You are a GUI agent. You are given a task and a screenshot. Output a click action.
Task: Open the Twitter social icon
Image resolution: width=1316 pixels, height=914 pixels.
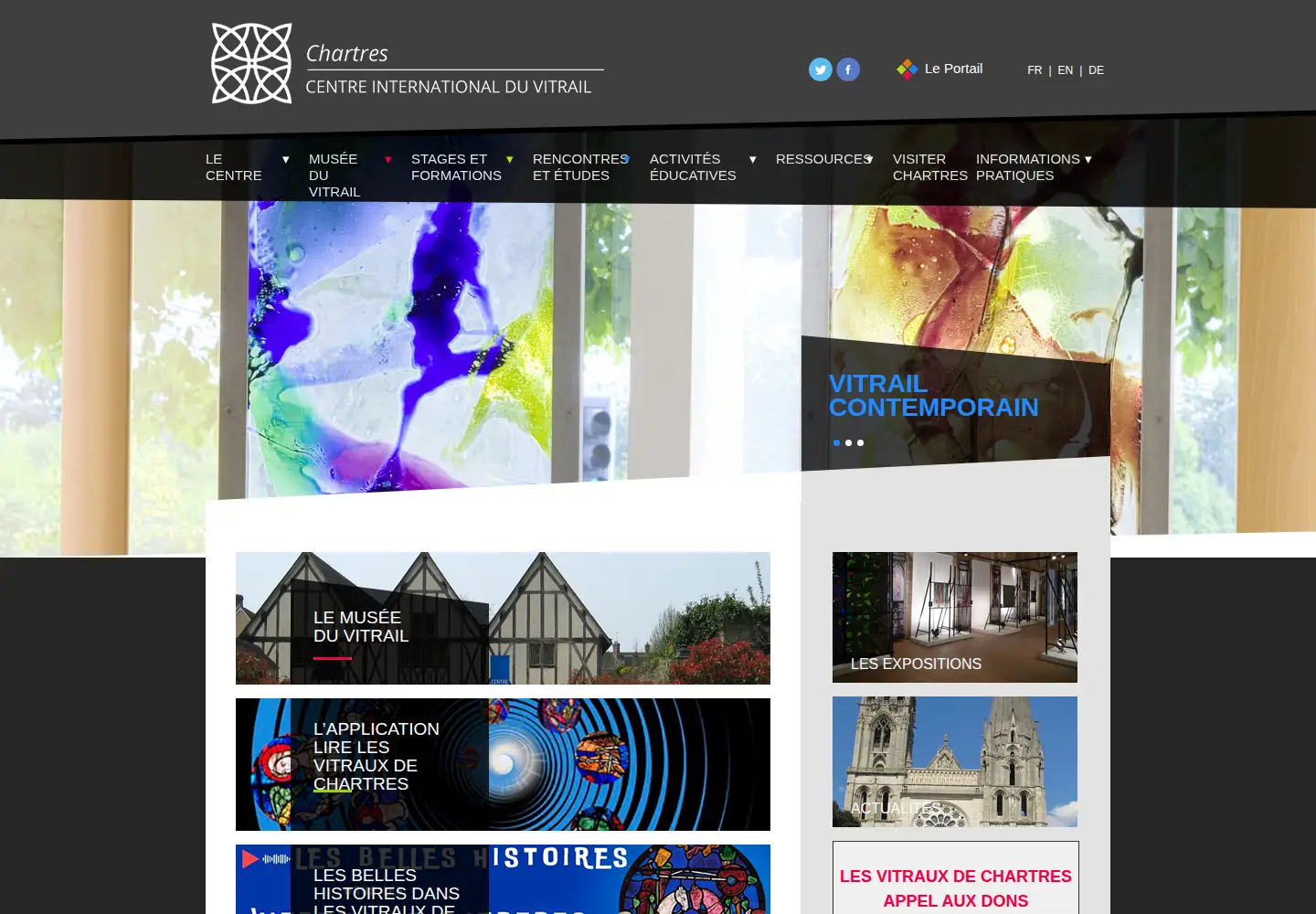pyautogui.click(x=821, y=69)
